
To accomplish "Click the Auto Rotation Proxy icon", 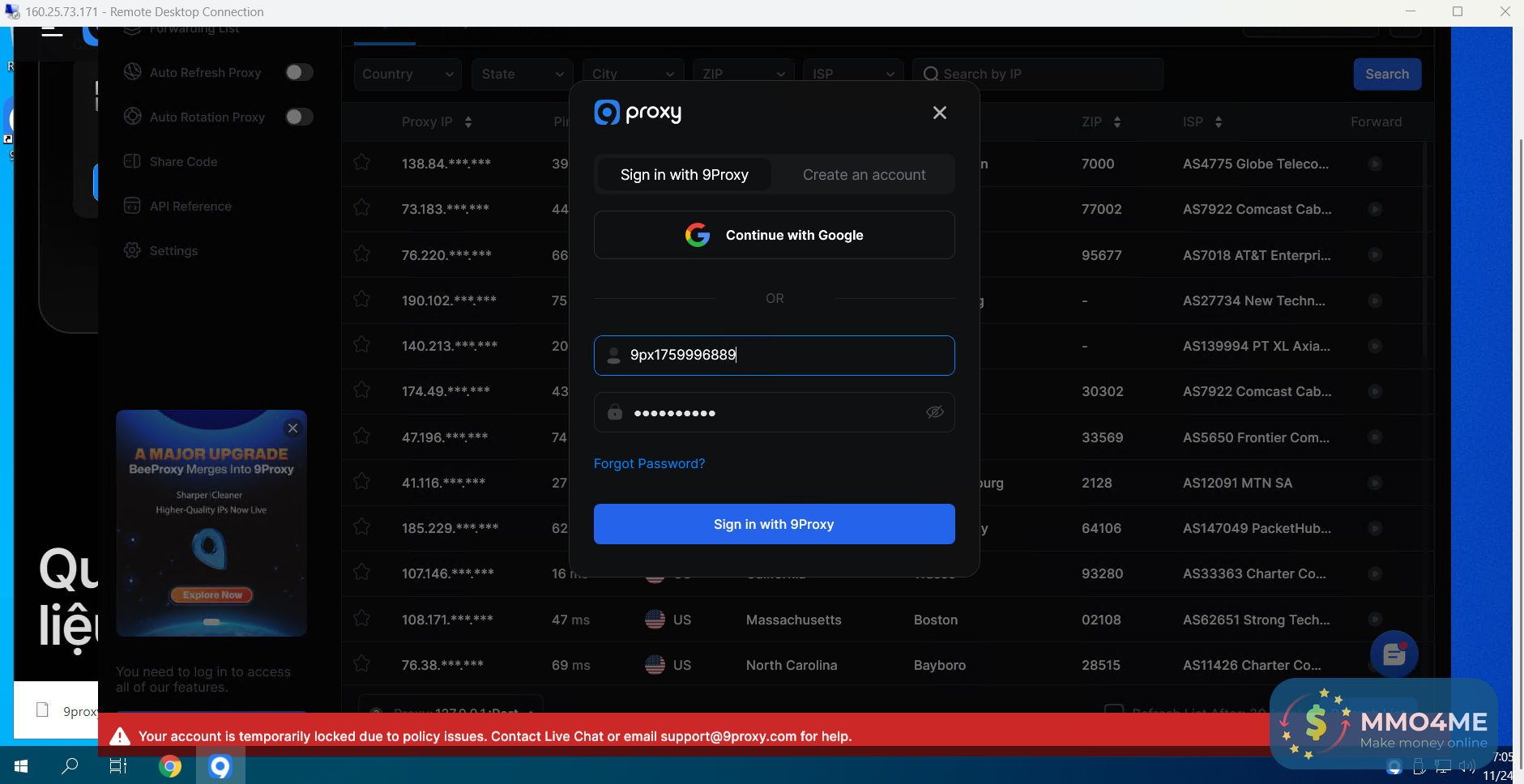I will (132, 117).
